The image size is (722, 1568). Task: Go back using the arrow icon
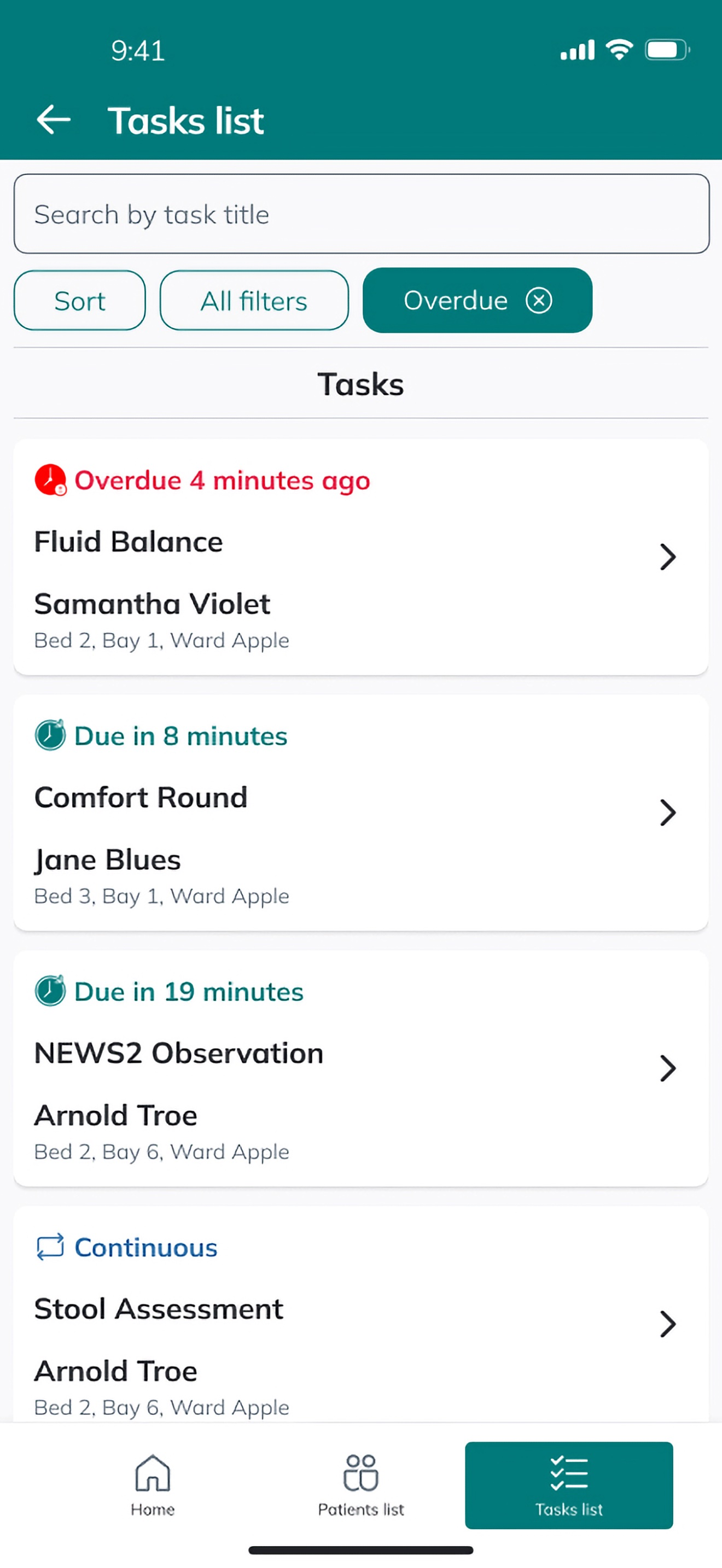(54, 119)
